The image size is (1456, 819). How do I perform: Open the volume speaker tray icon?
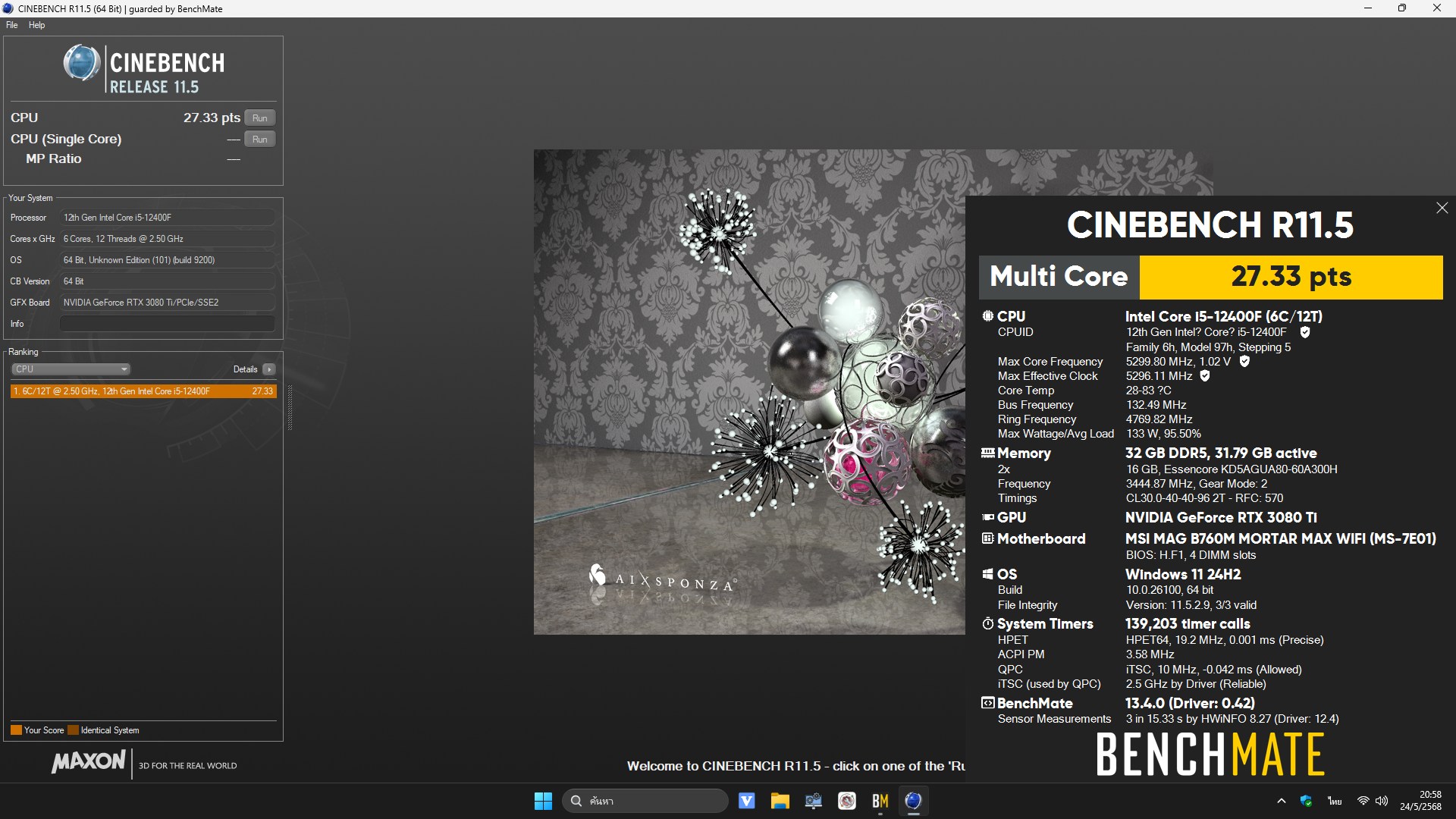(x=1382, y=801)
